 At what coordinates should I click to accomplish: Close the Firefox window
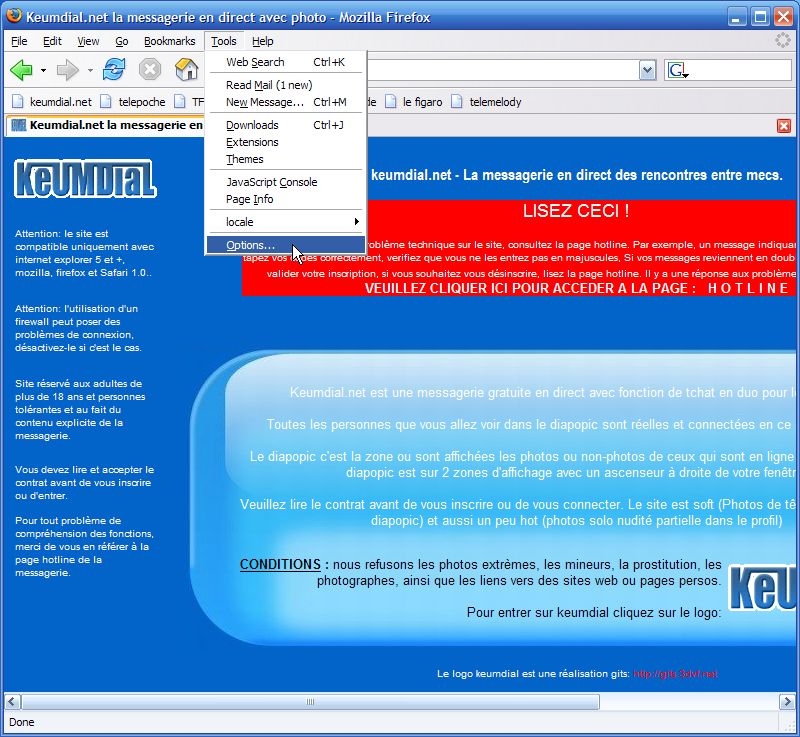[x=784, y=17]
